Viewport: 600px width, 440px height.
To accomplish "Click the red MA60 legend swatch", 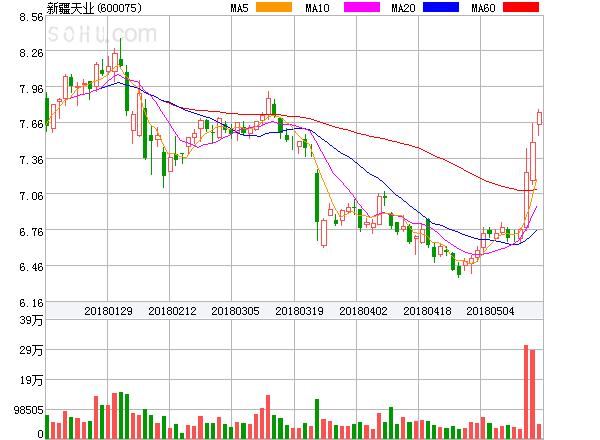I will [521, 7].
